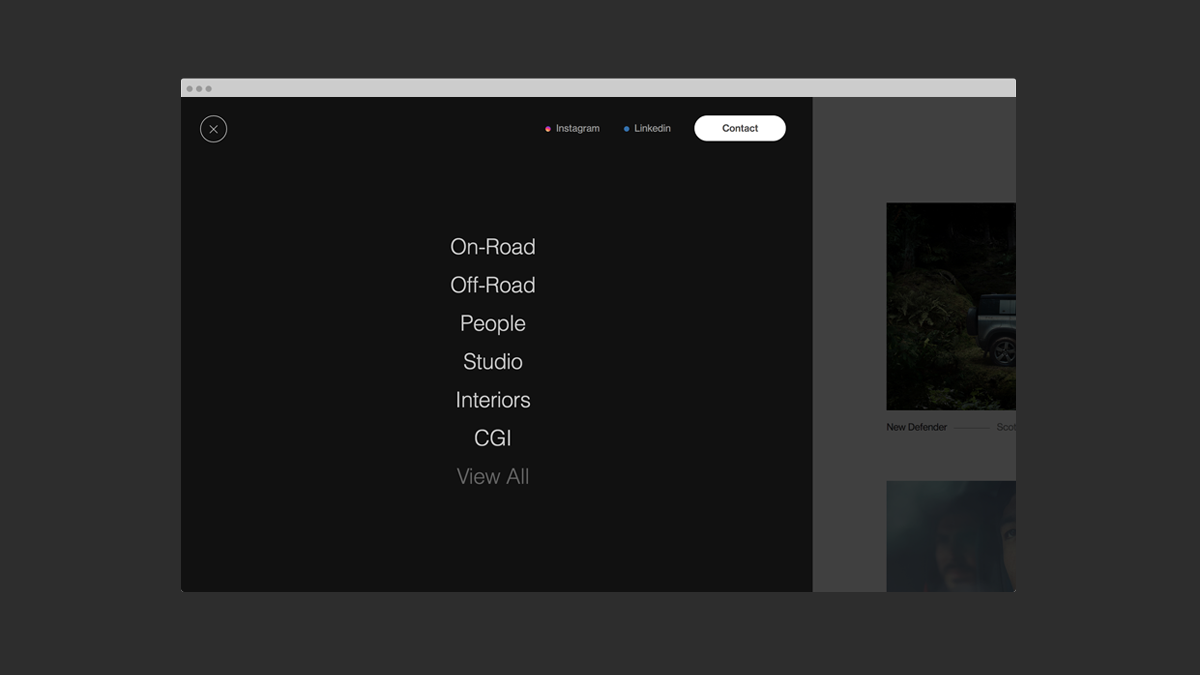Open the Linkedin profile link
The image size is (1200, 675).
click(652, 128)
